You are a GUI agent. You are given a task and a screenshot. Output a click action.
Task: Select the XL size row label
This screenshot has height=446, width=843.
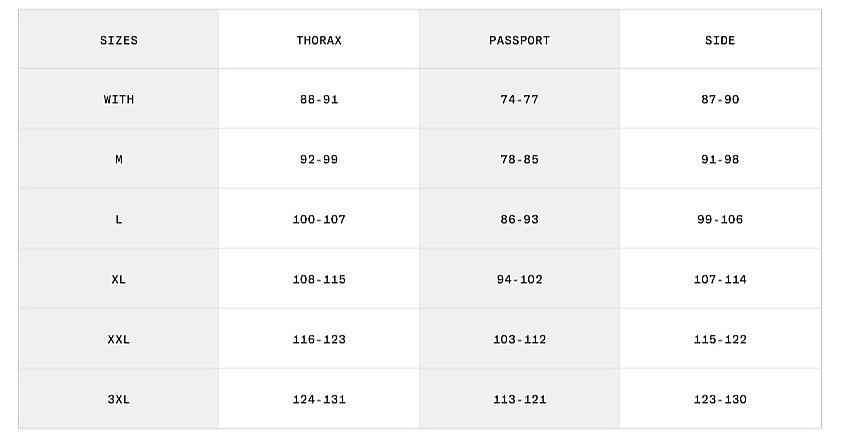coord(119,280)
